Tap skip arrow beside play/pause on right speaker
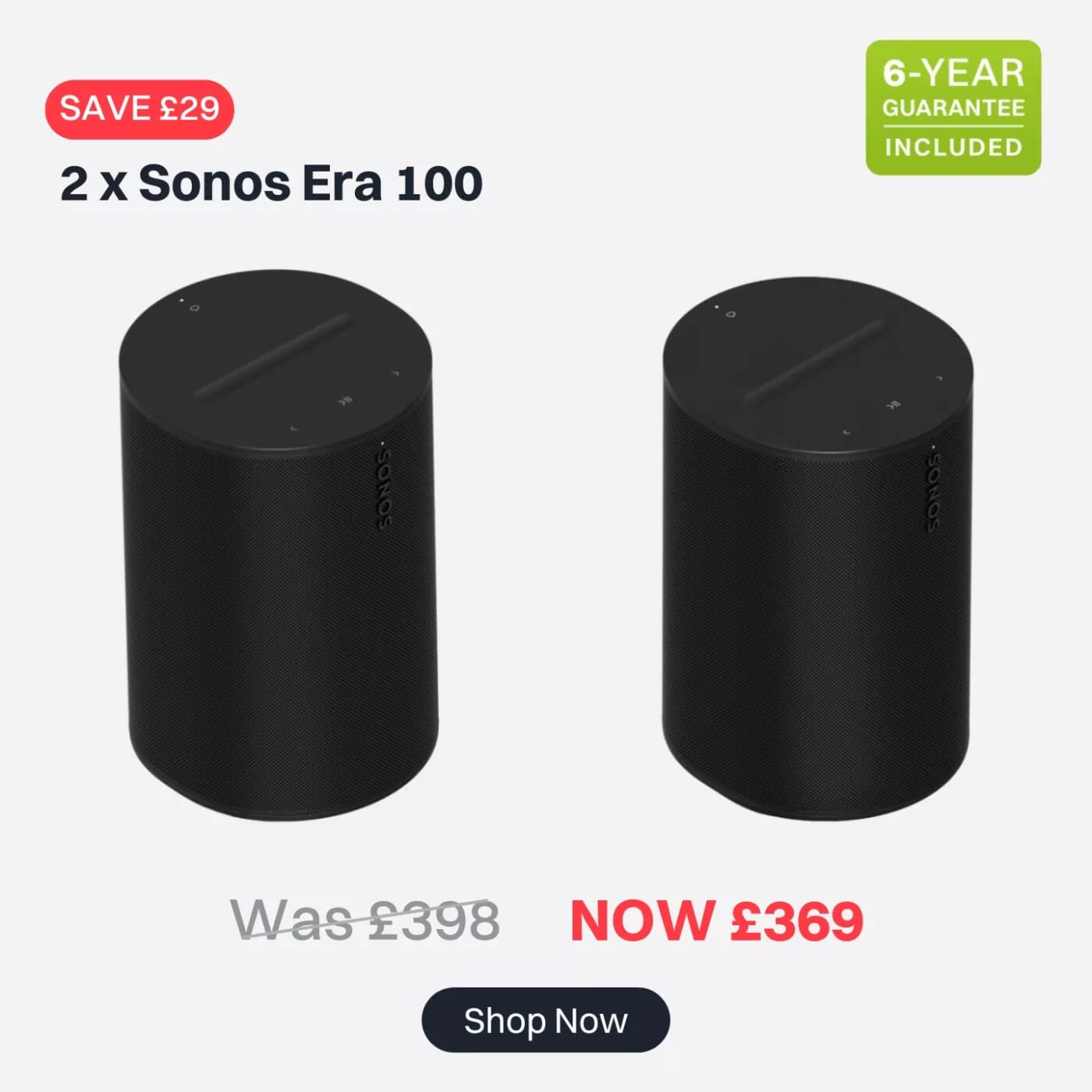1092x1092 pixels. pos(847,431)
